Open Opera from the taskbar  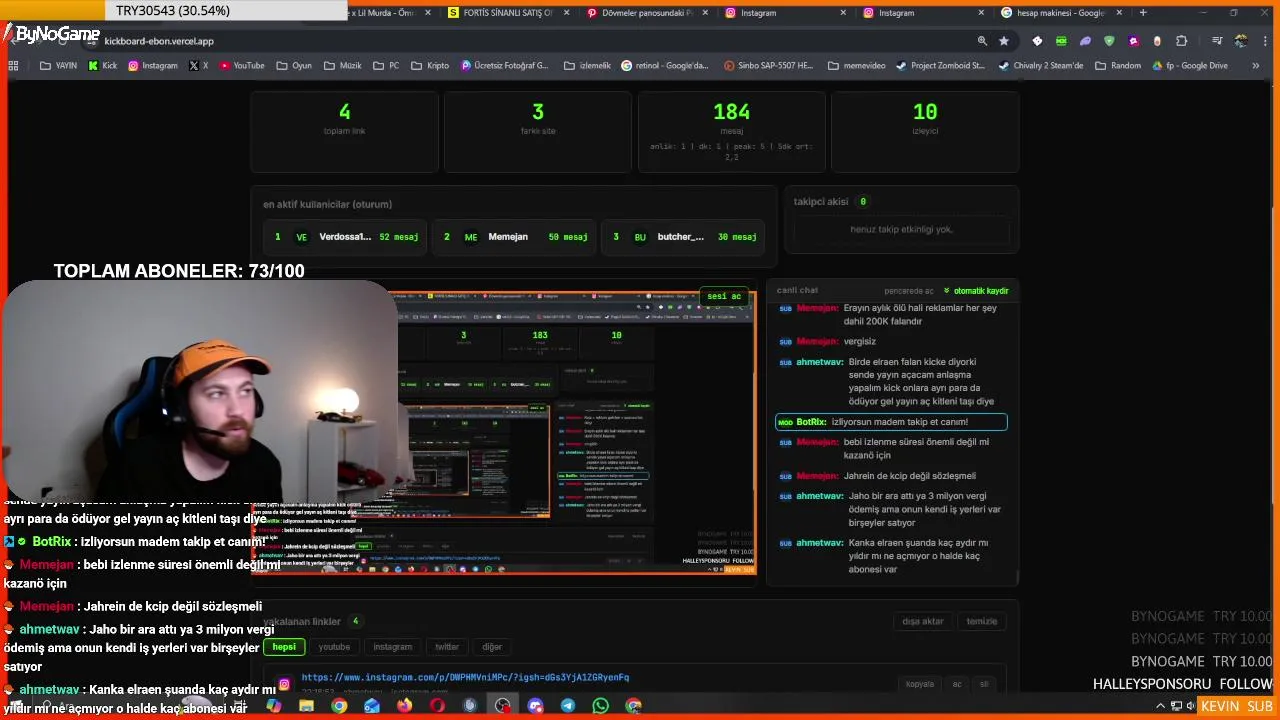[437, 705]
